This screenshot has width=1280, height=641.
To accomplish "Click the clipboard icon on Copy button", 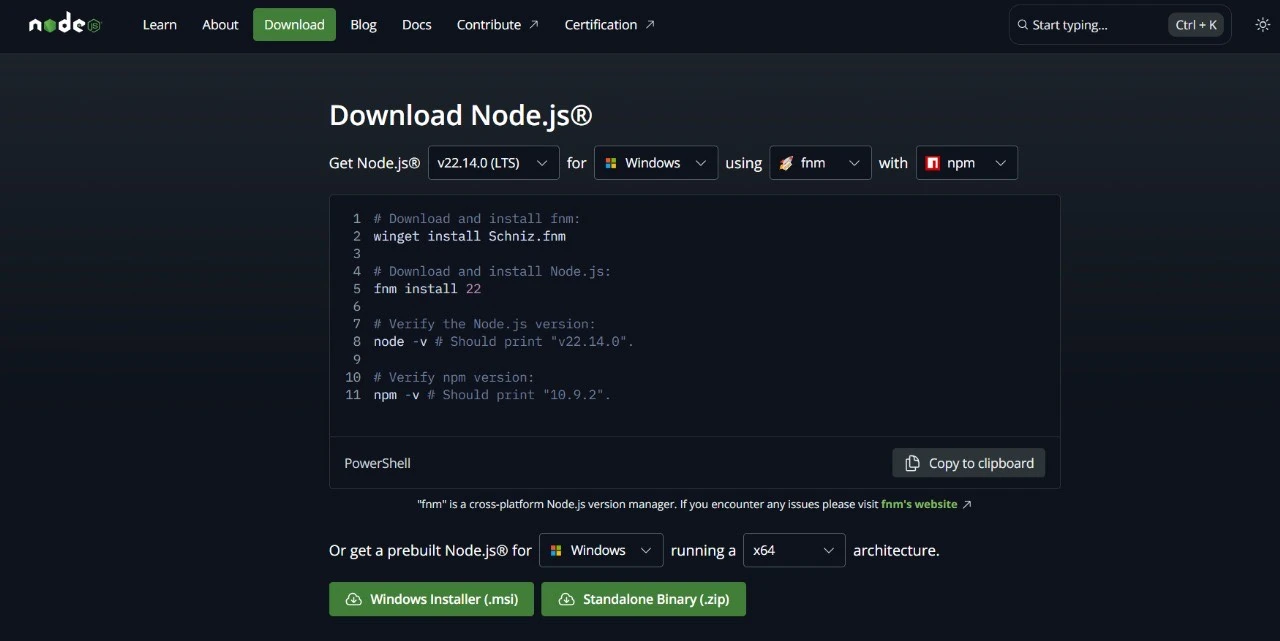I will pyautogui.click(x=912, y=463).
